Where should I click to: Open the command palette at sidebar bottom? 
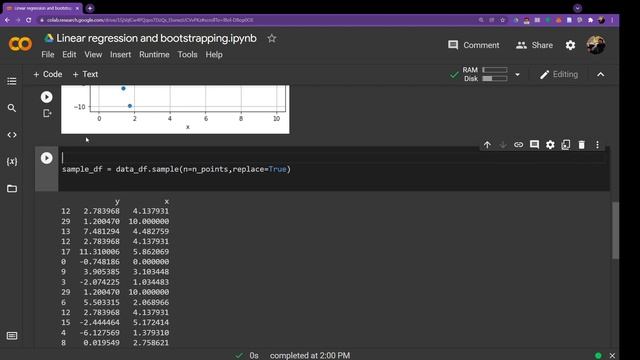(x=12, y=336)
